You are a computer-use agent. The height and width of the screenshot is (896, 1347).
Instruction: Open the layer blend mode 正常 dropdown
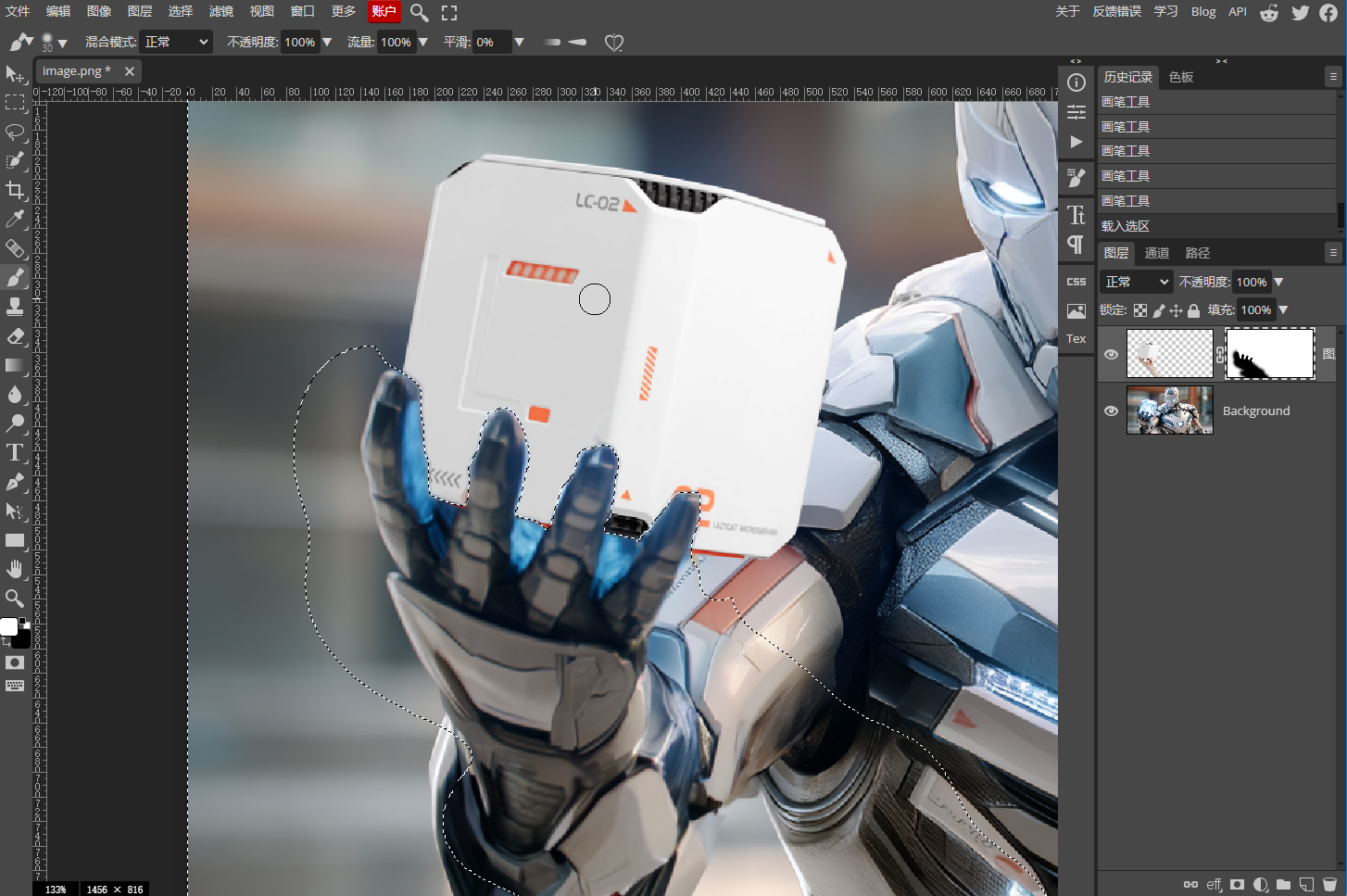point(1137,282)
